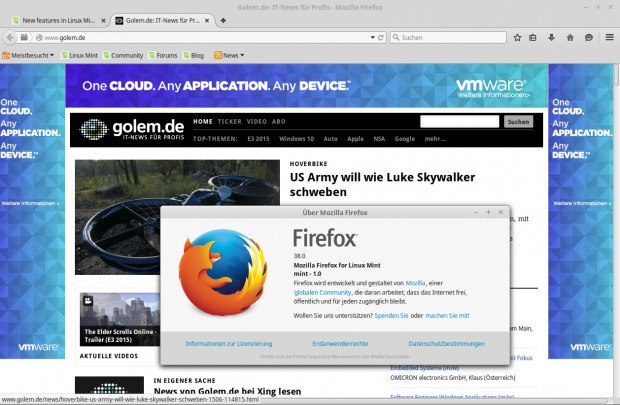The image size is (620, 405).
Task: Go back with the browser Back arrow
Action: point(10,38)
